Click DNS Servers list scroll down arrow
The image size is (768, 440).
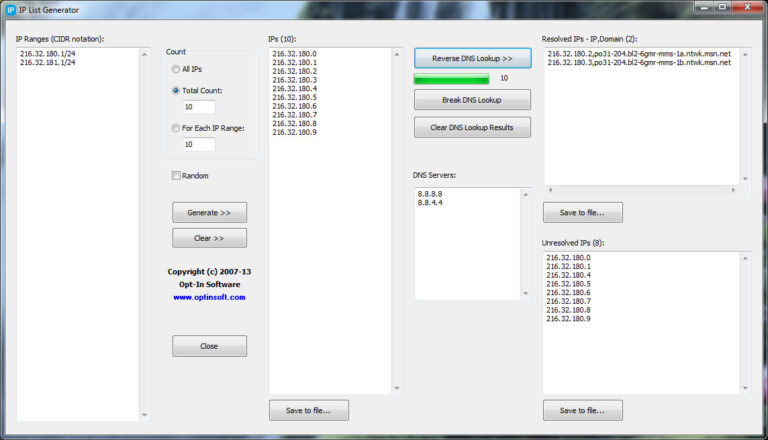click(x=526, y=293)
